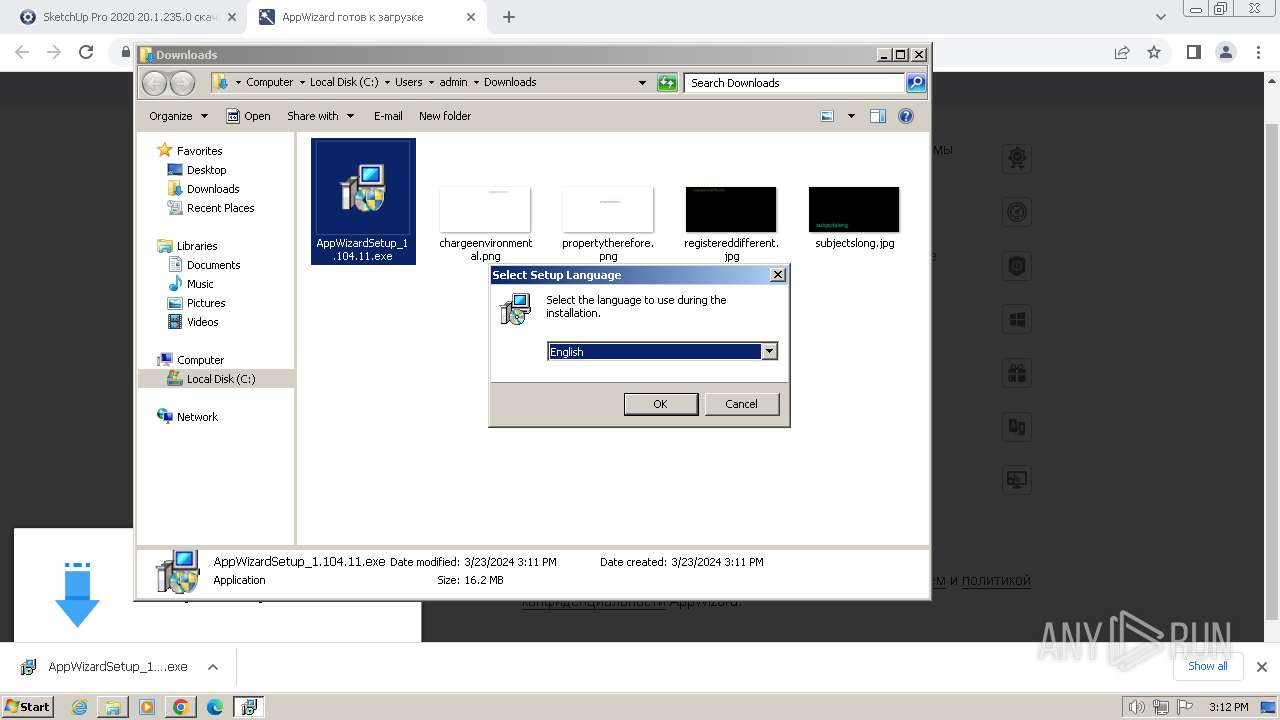Open Pictures library

206,303
